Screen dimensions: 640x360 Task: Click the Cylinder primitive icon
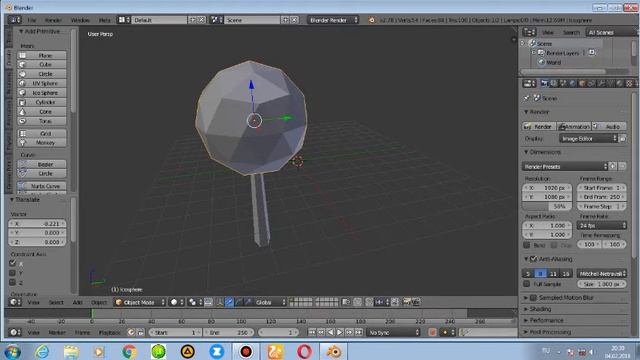pyautogui.click(x=22, y=102)
